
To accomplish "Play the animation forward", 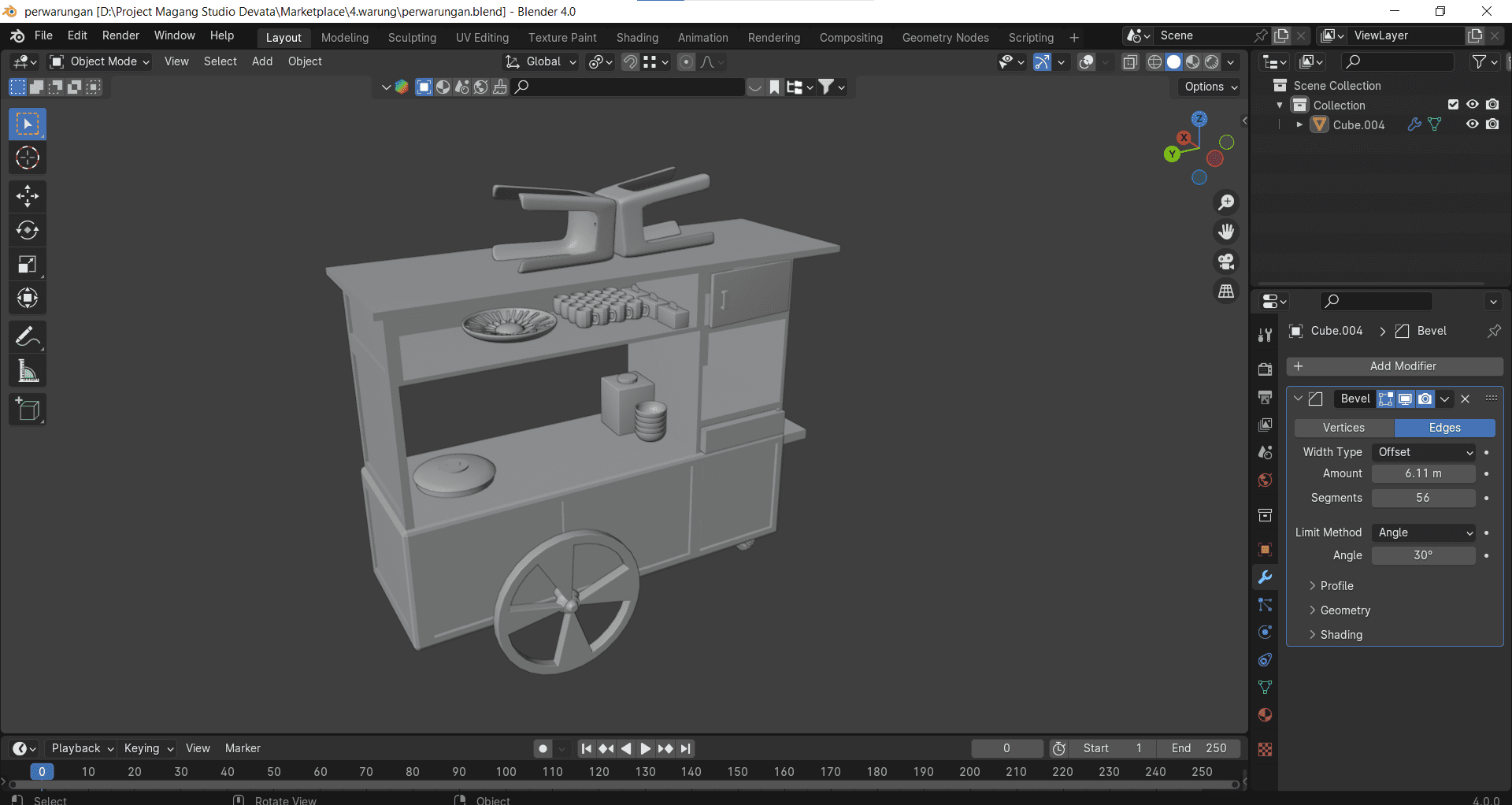I will point(645,748).
